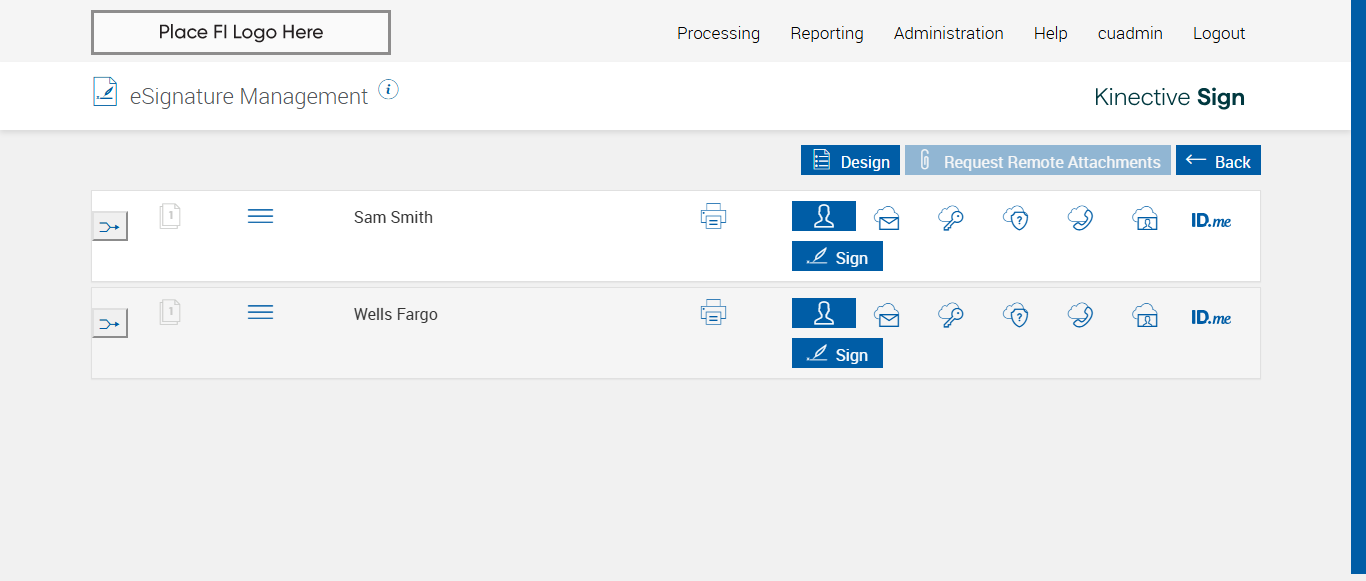Viewport: 1366px width, 581px height.
Task: Open the Administration menu
Action: coord(948,33)
